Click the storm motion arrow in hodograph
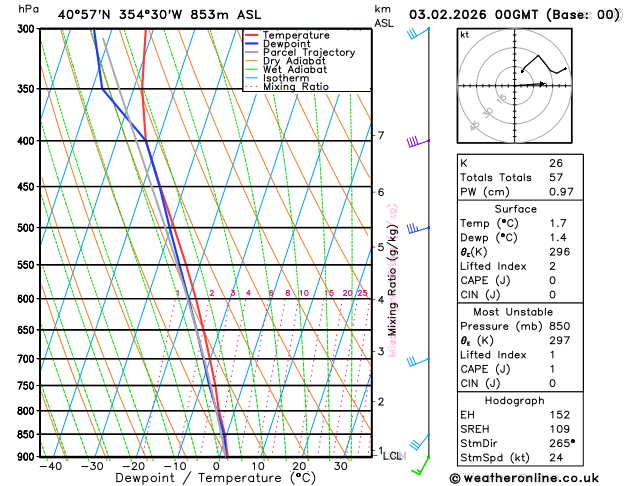Image resolution: width=629 pixels, height=486 pixels. tap(531, 84)
